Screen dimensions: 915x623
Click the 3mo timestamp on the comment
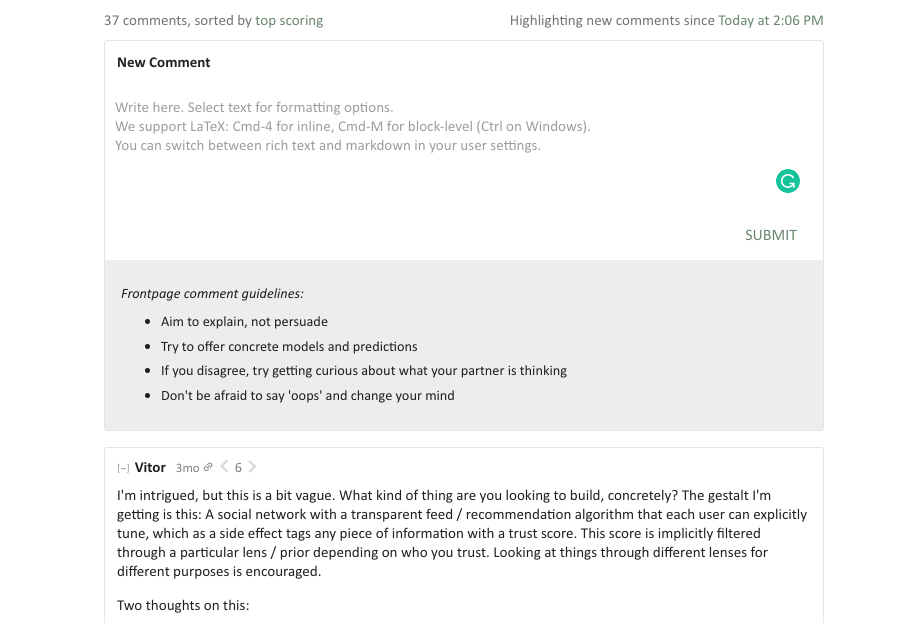pos(187,468)
